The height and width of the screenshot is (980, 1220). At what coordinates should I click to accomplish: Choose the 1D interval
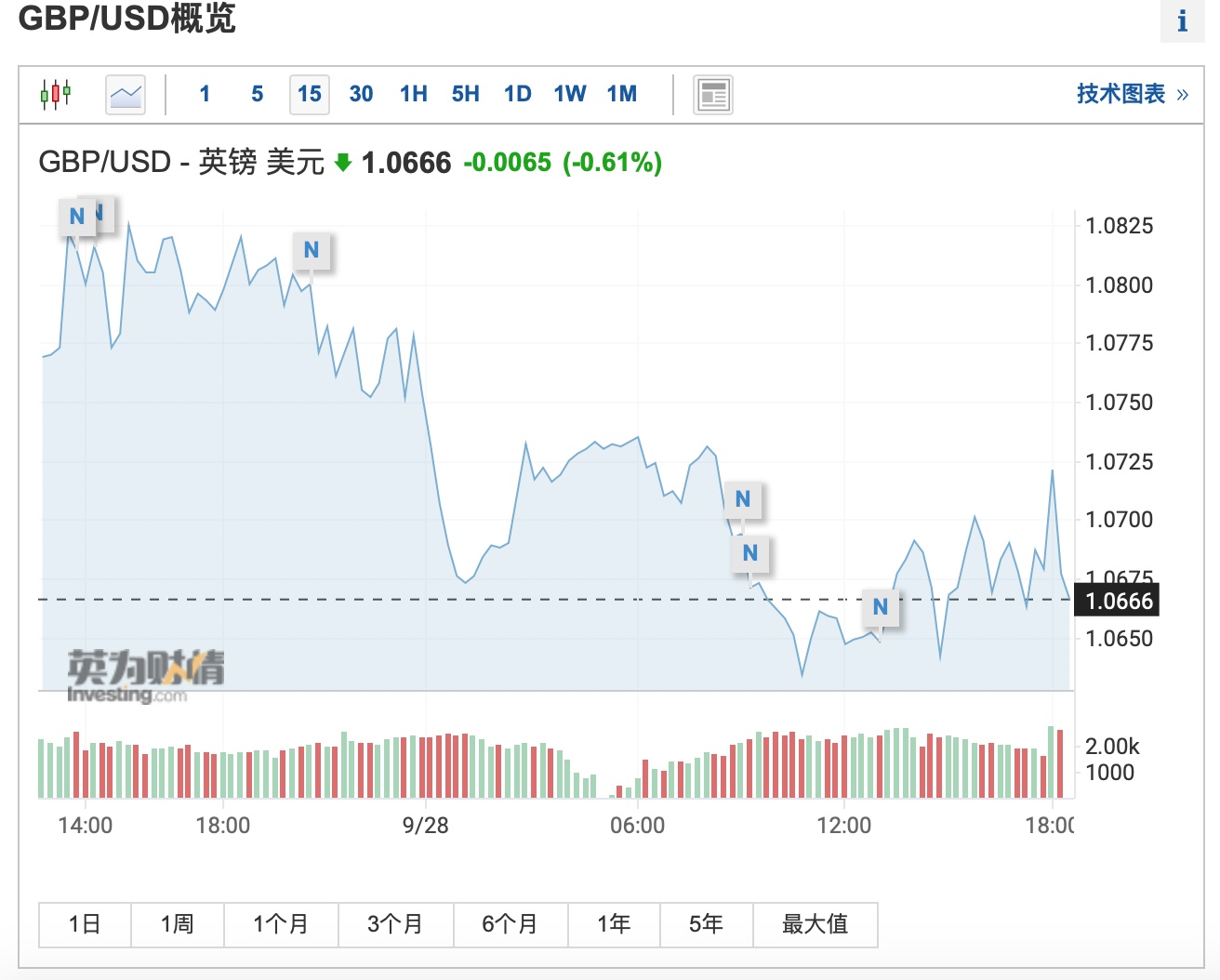coord(517,94)
